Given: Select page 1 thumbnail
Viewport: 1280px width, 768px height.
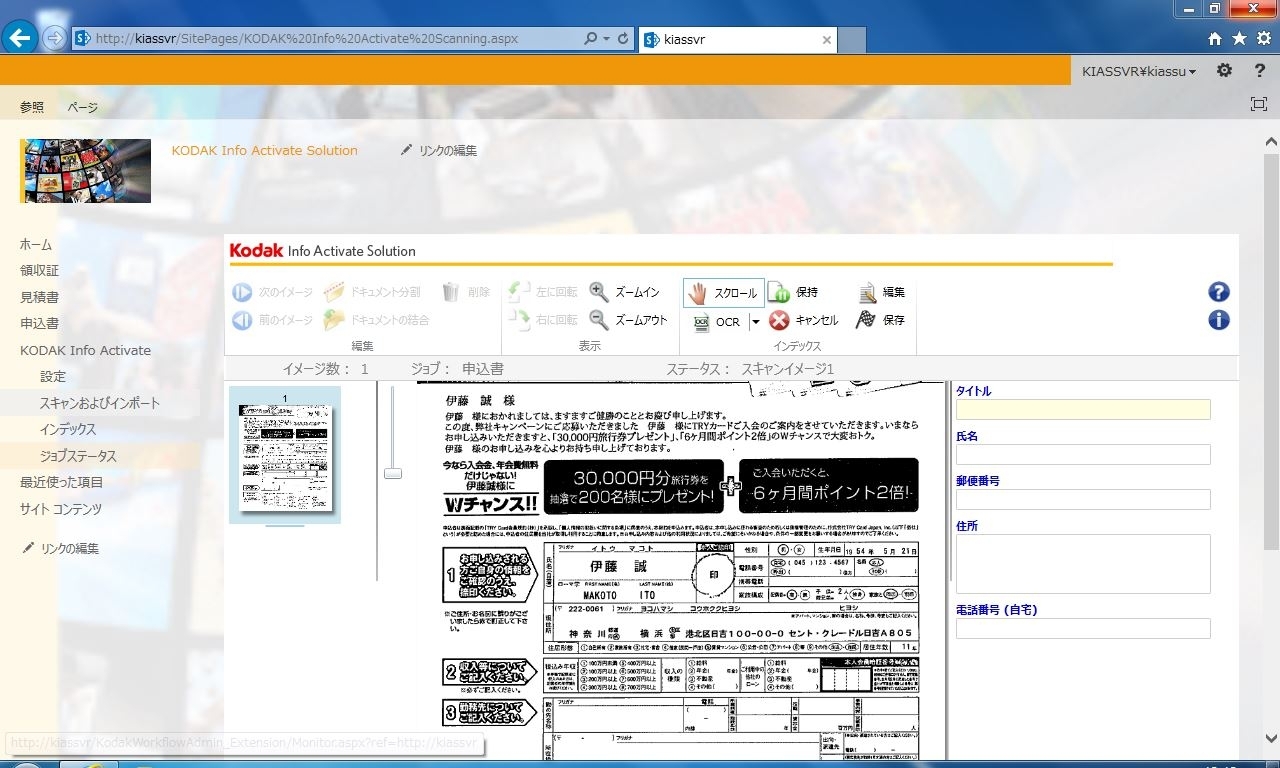Looking at the screenshot, I should coord(284,455).
